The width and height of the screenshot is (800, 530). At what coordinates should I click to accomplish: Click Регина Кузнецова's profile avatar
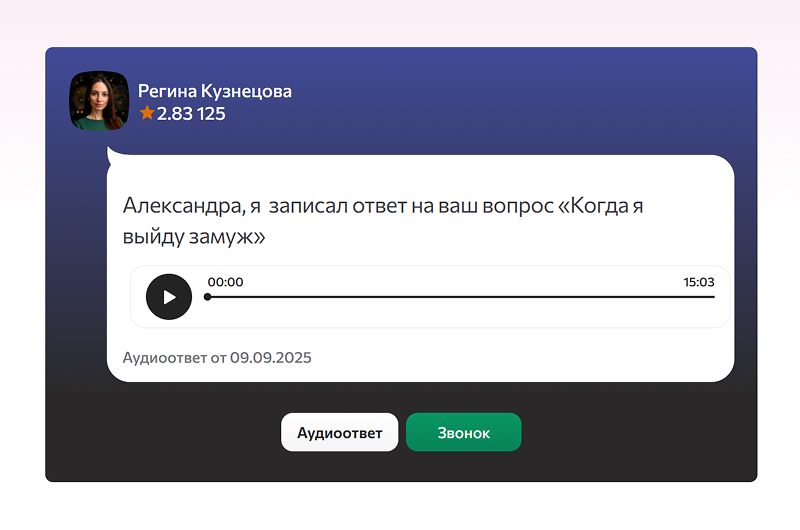click(98, 101)
